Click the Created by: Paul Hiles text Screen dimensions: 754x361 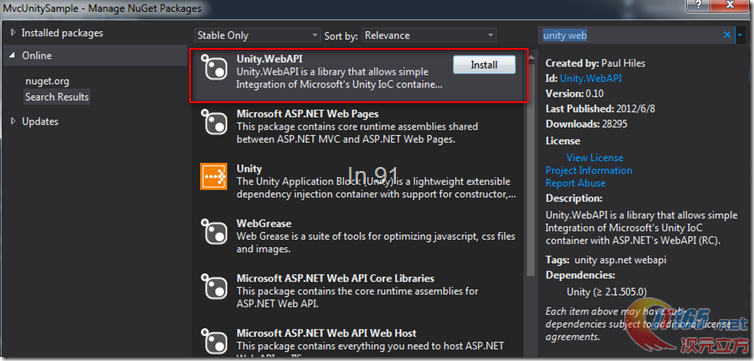point(595,63)
